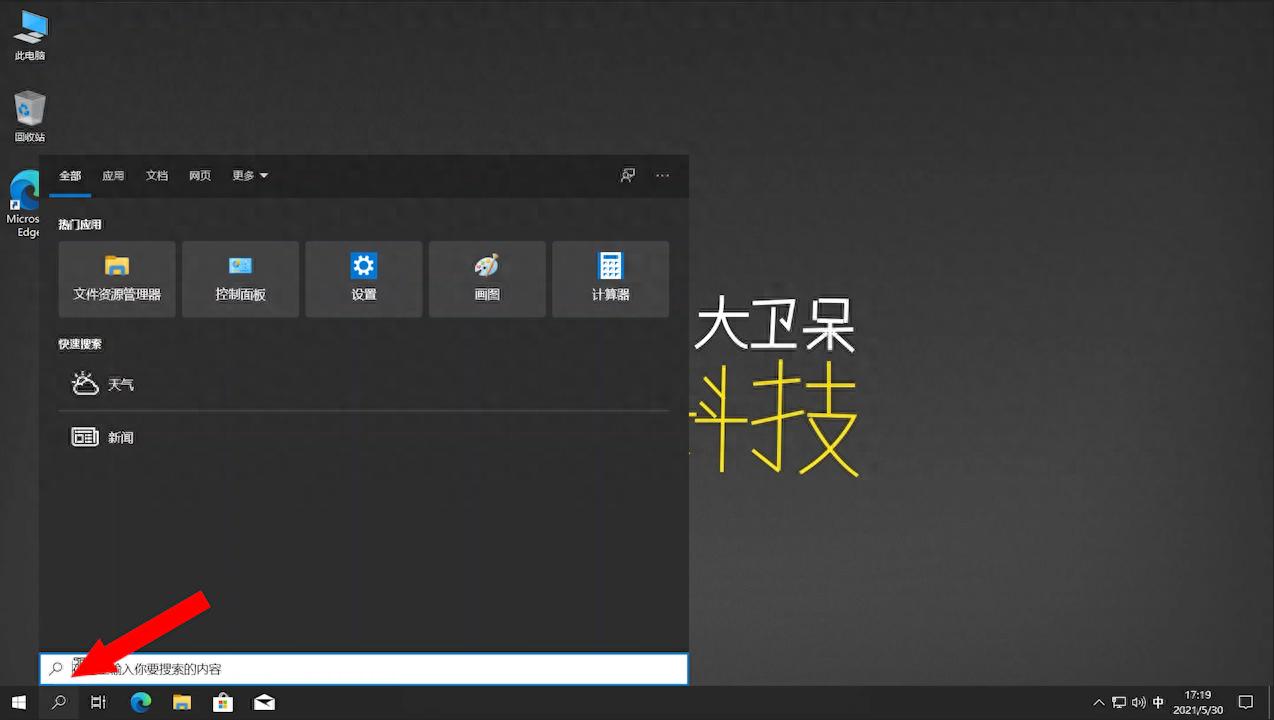Screen dimensions: 1274x720
Task: Click the network status tray icon
Action: coord(1119,702)
